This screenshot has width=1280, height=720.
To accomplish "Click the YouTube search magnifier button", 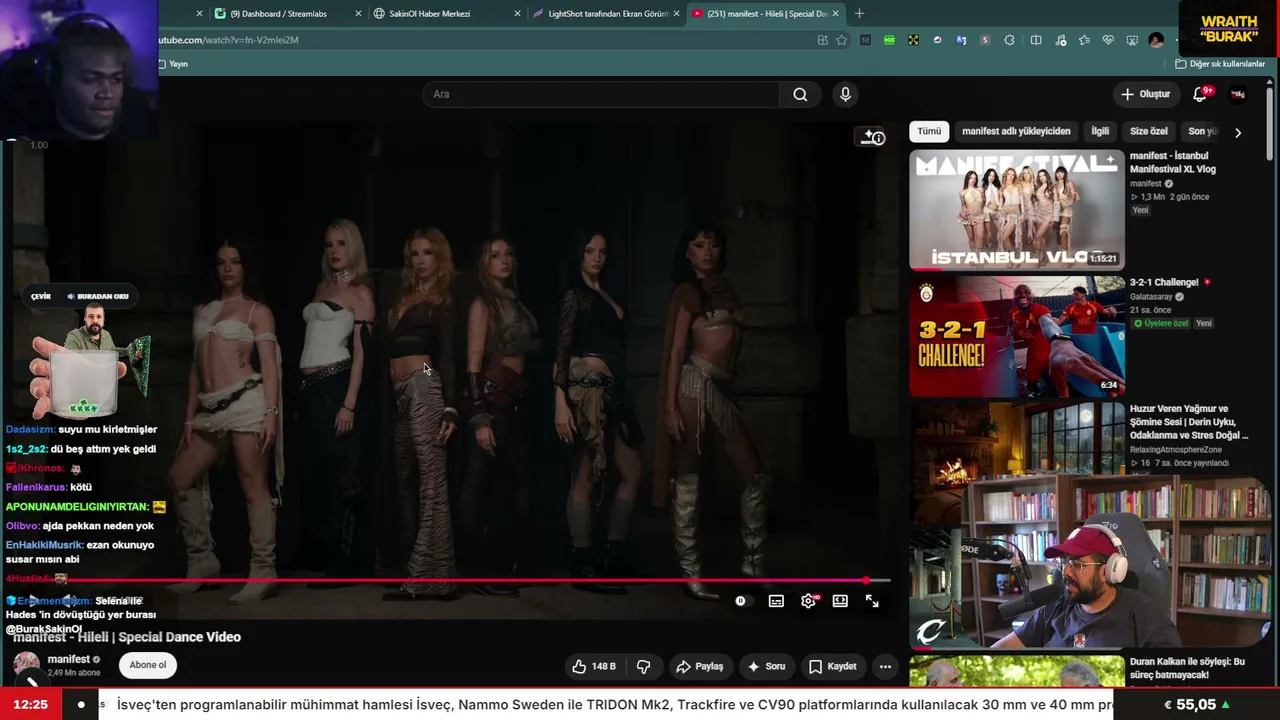I will click(800, 94).
